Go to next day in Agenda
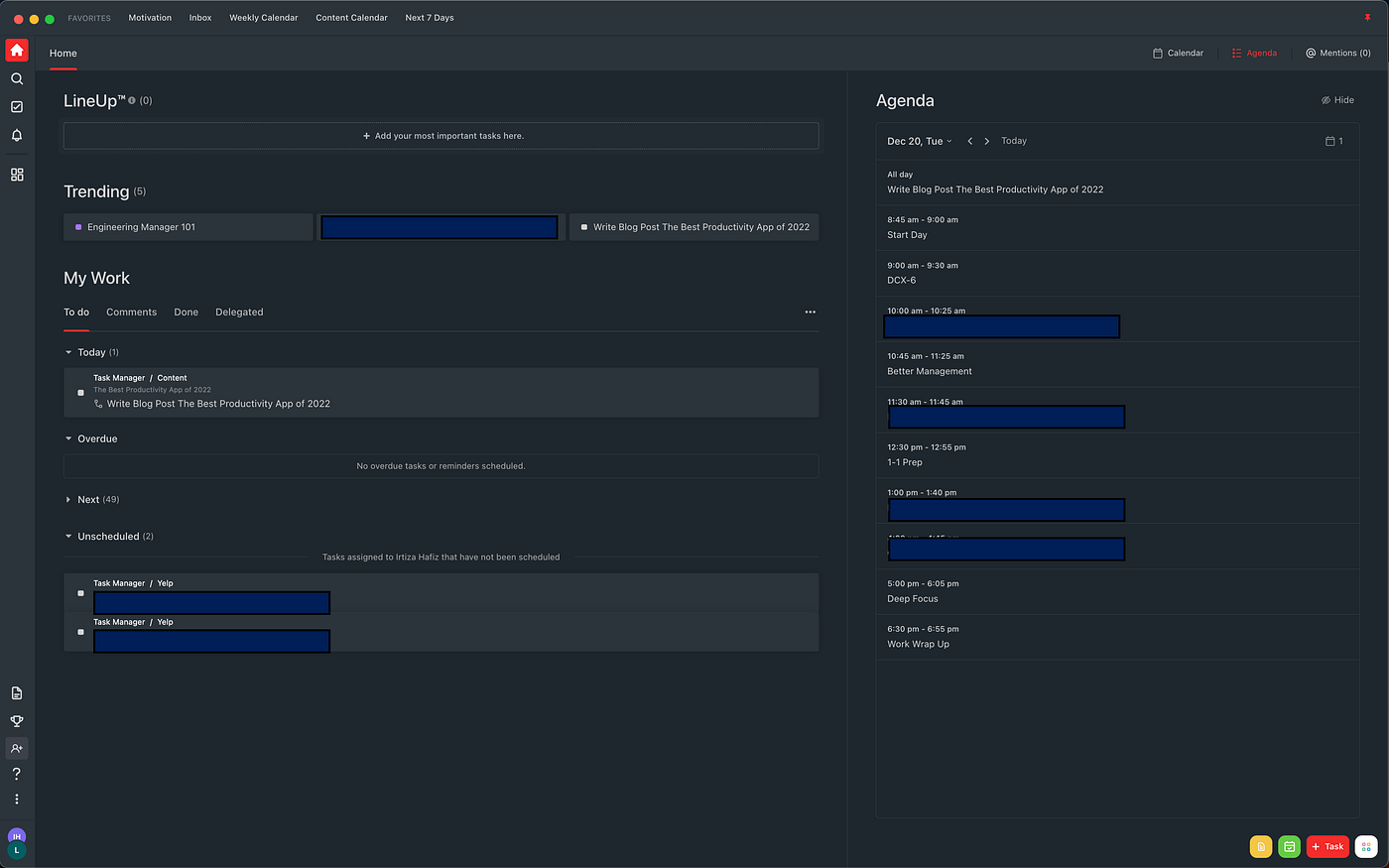Image resolution: width=1389 pixels, height=868 pixels. coord(986,141)
